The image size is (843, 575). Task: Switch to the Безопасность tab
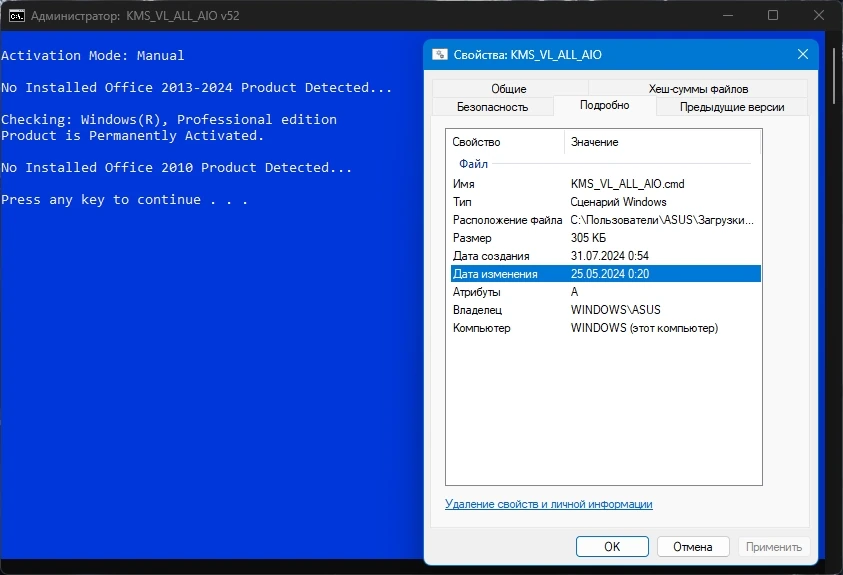point(492,107)
